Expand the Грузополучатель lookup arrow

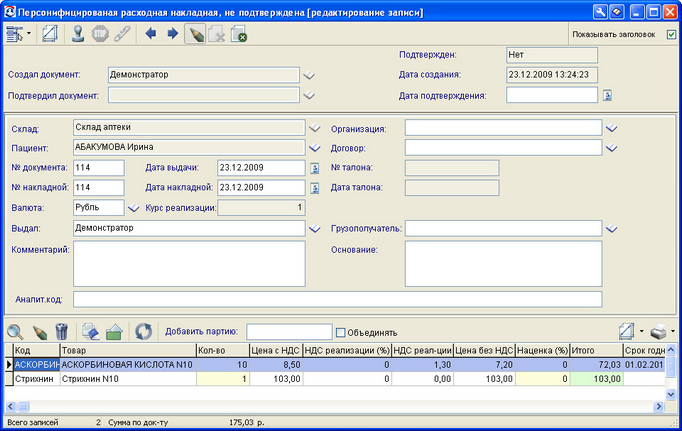click(x=612, y=229)
